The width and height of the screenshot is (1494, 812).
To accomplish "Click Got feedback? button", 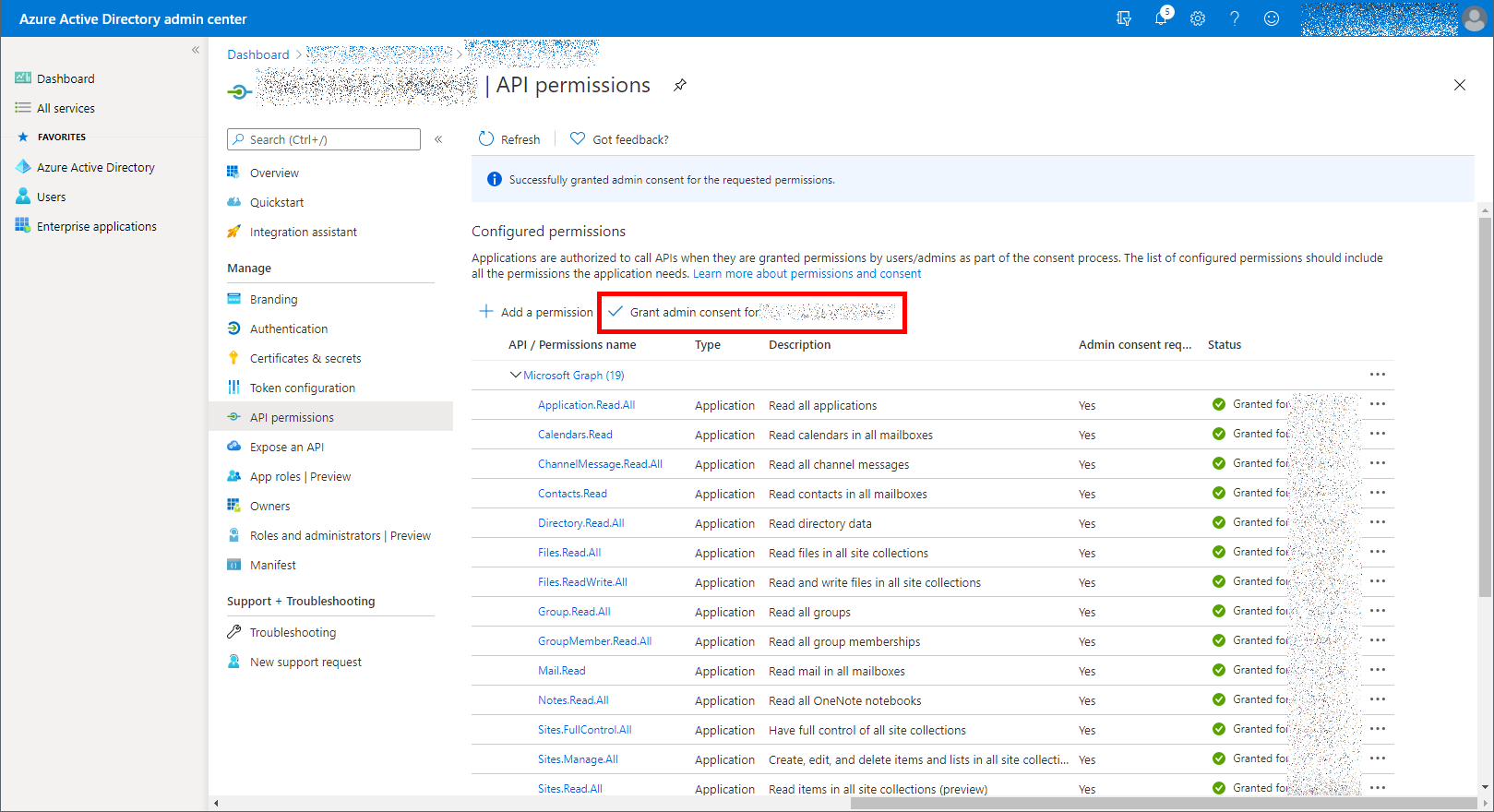I will [619, 139].
